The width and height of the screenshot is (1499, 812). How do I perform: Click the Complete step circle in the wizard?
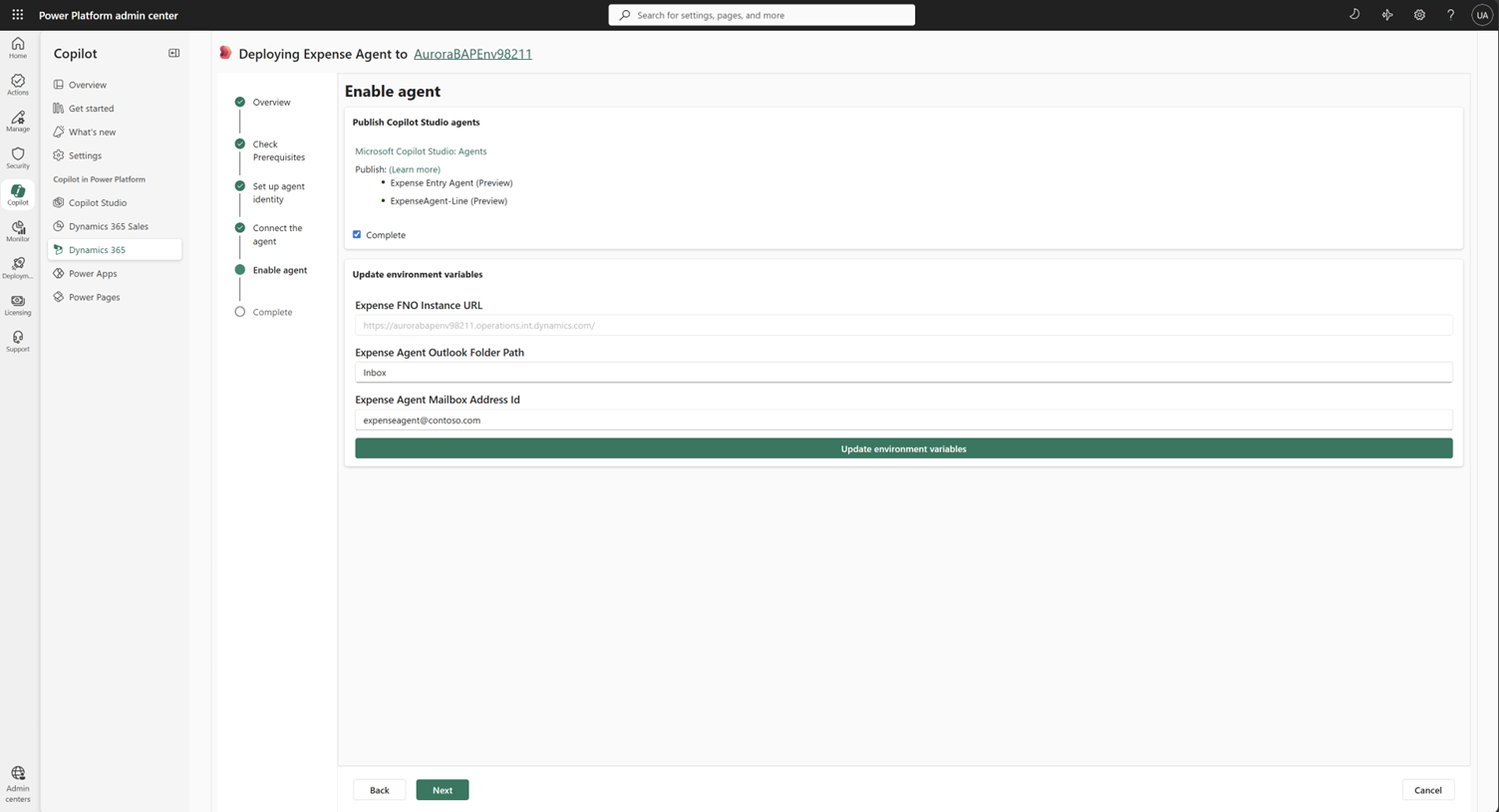pos(239,311)
